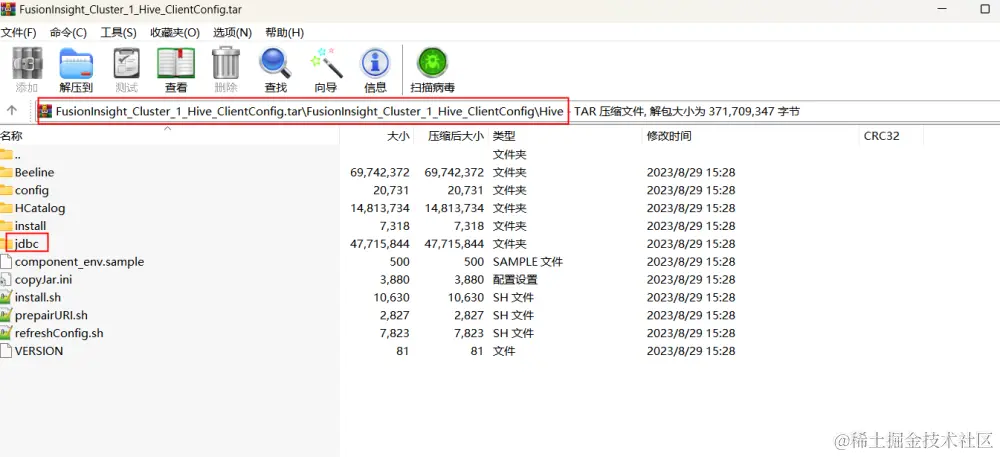Select the jdbc folder name
1000x457 pixels.
pos(26,243)
